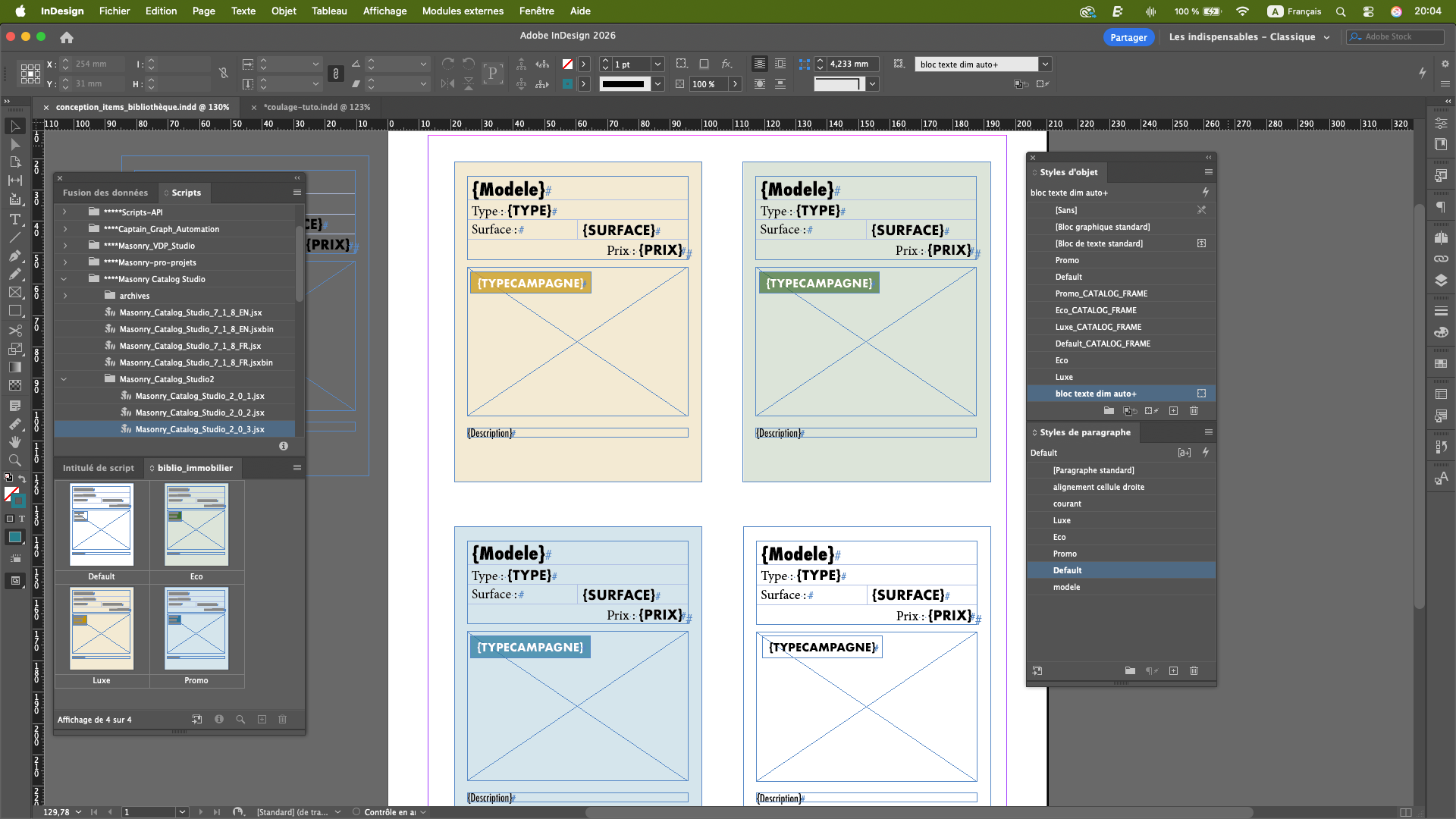Open the object style dropdown in control bar
1456x819 pixels.
point(1045,64)
